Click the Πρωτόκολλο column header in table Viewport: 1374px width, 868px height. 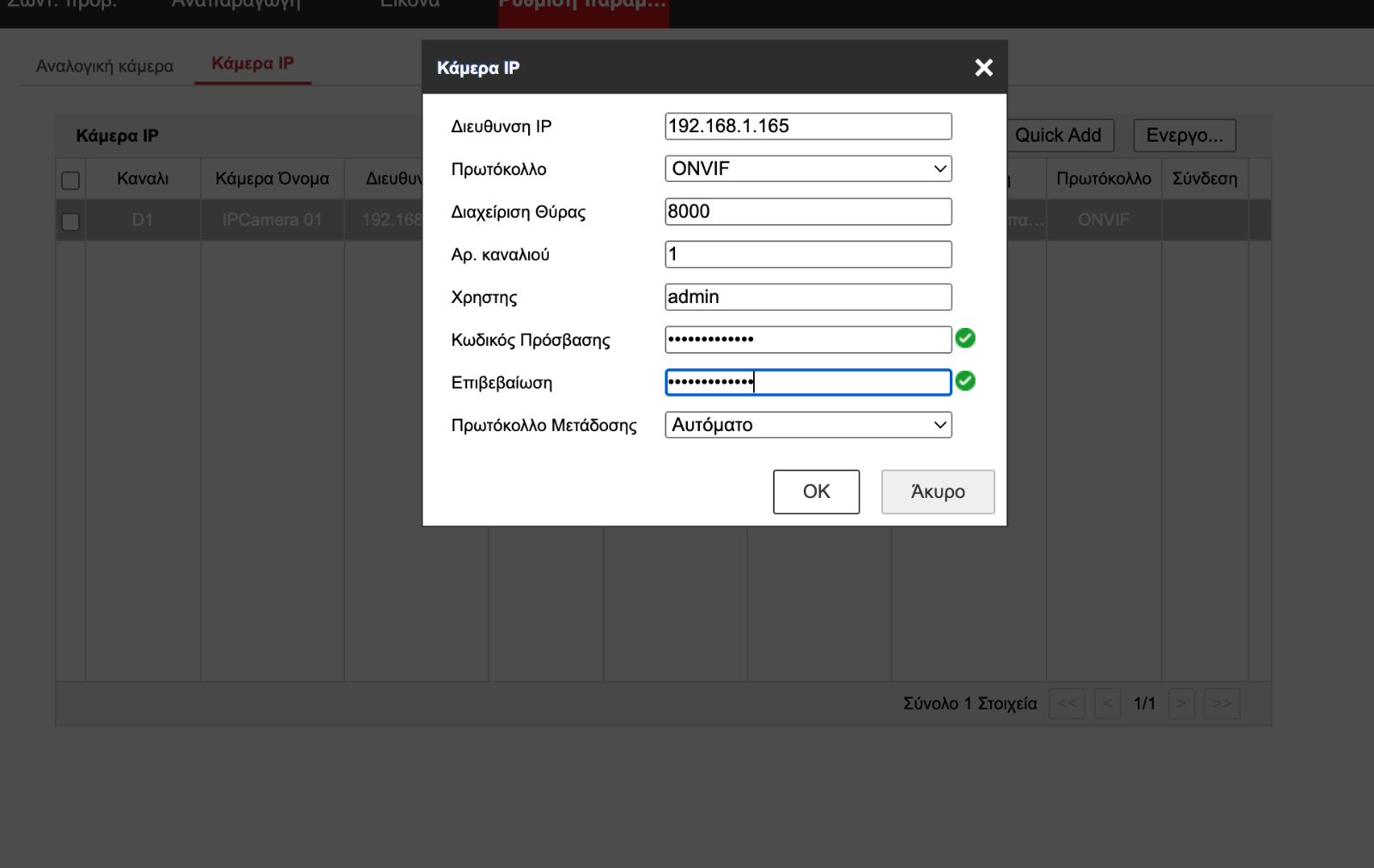coord(1103,179)
